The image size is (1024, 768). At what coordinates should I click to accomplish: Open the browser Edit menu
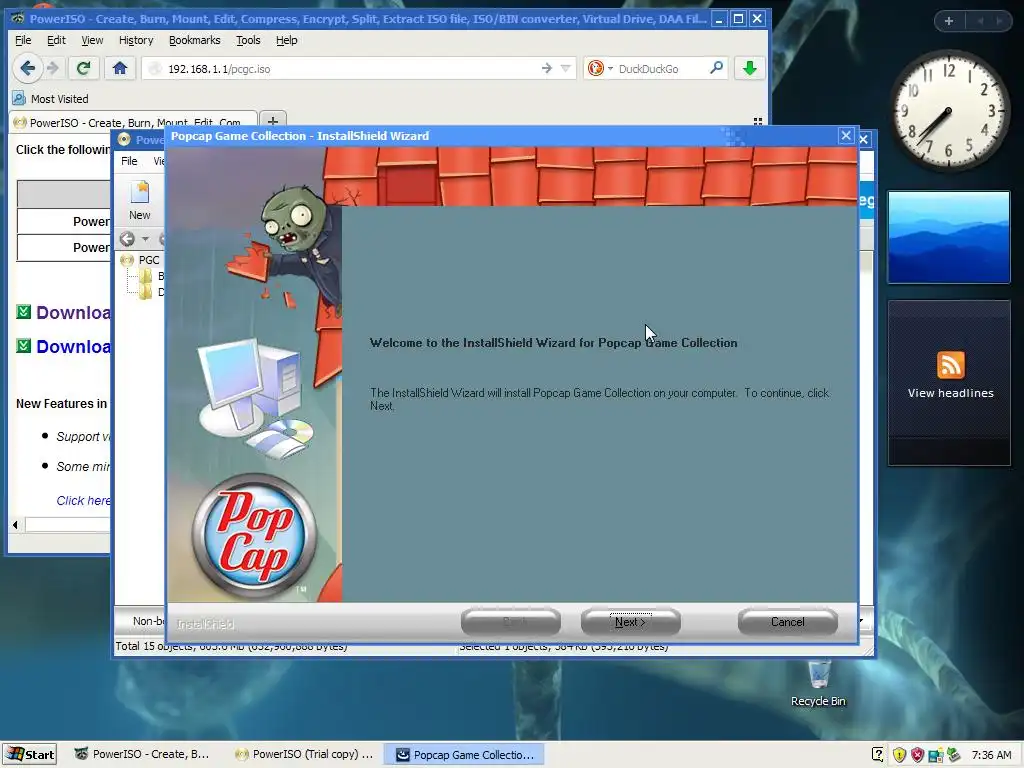tap(56, 40)
